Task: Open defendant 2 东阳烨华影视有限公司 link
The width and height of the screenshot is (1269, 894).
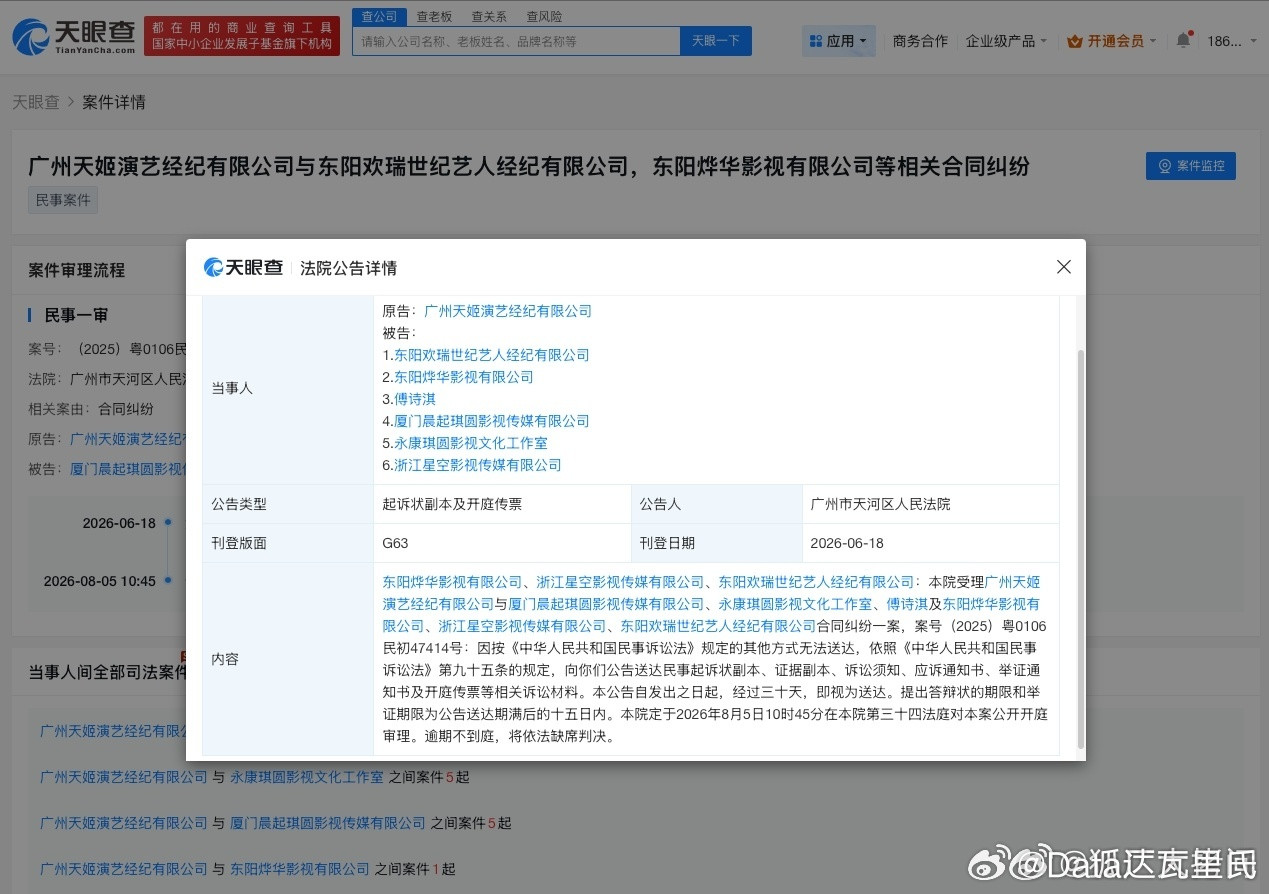Action: pos(463,377)
